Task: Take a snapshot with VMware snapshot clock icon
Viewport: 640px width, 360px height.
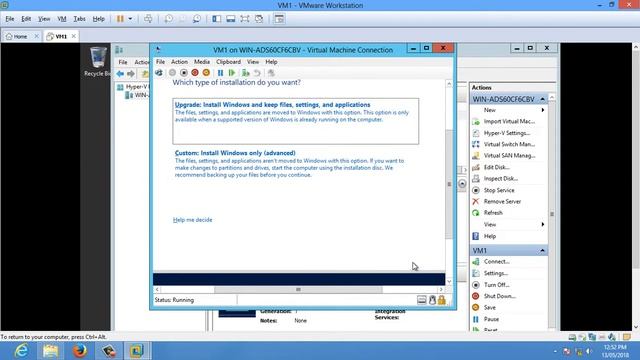Action: (x=169, y=19)
